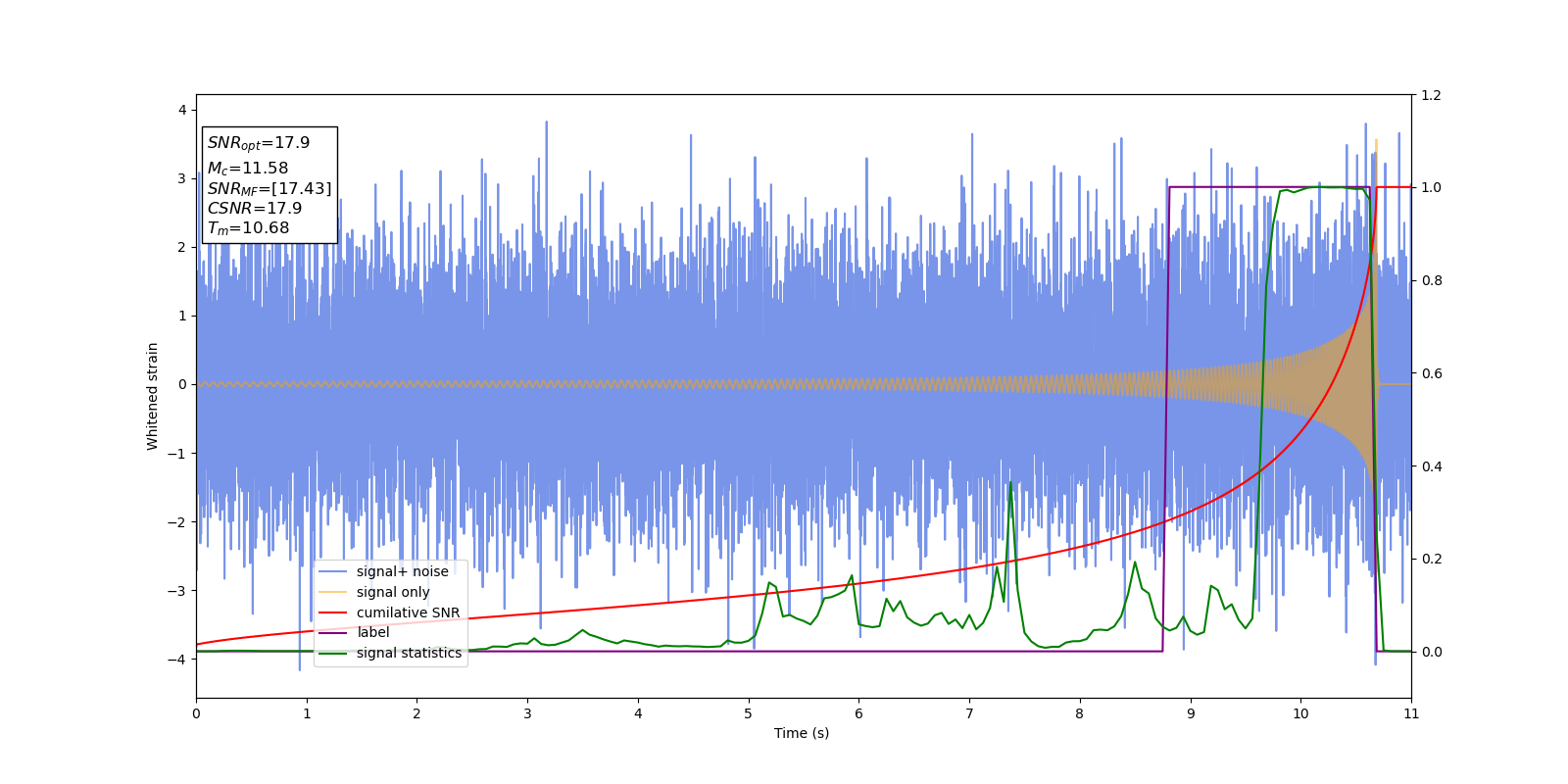
Task: Click tick label 0 on the strain axis
Action: [182, 384]
